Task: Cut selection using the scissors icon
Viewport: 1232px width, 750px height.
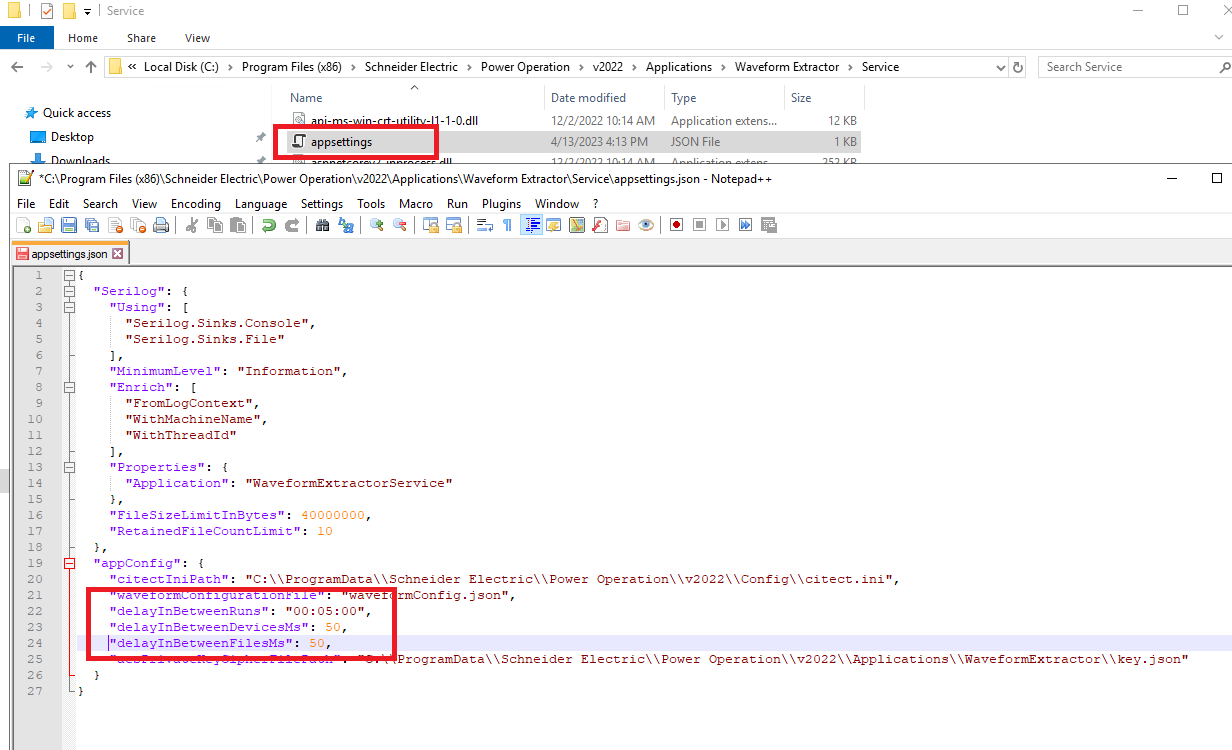Action: coord(192,225)
